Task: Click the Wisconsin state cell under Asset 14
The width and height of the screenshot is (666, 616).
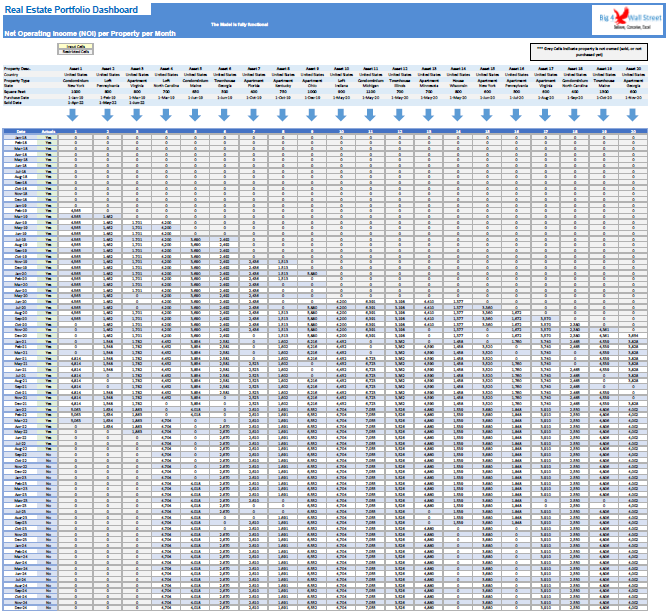Action: tap(458, 85)
